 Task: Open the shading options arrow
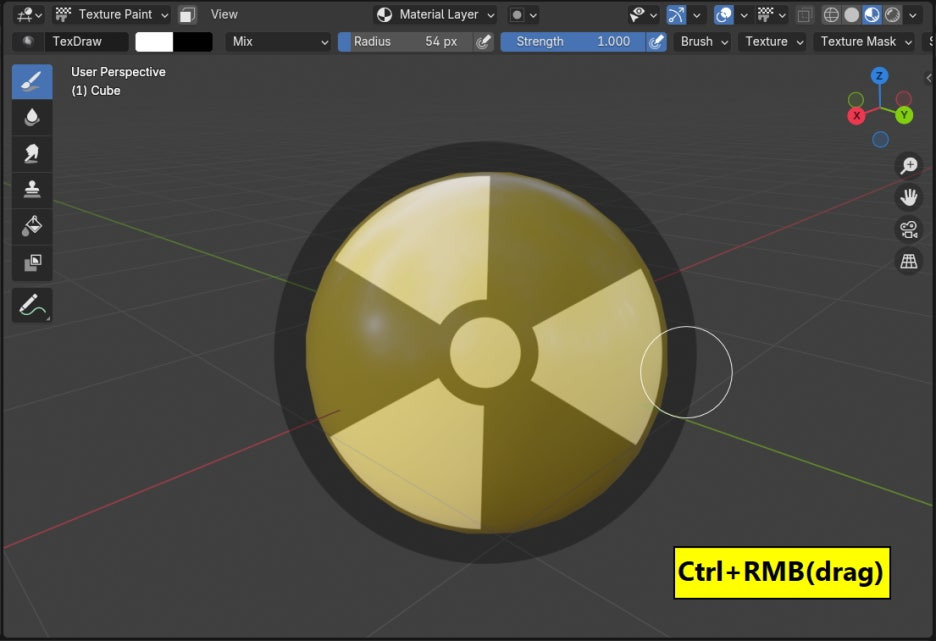pyautogui.click(x=913, y=15)
